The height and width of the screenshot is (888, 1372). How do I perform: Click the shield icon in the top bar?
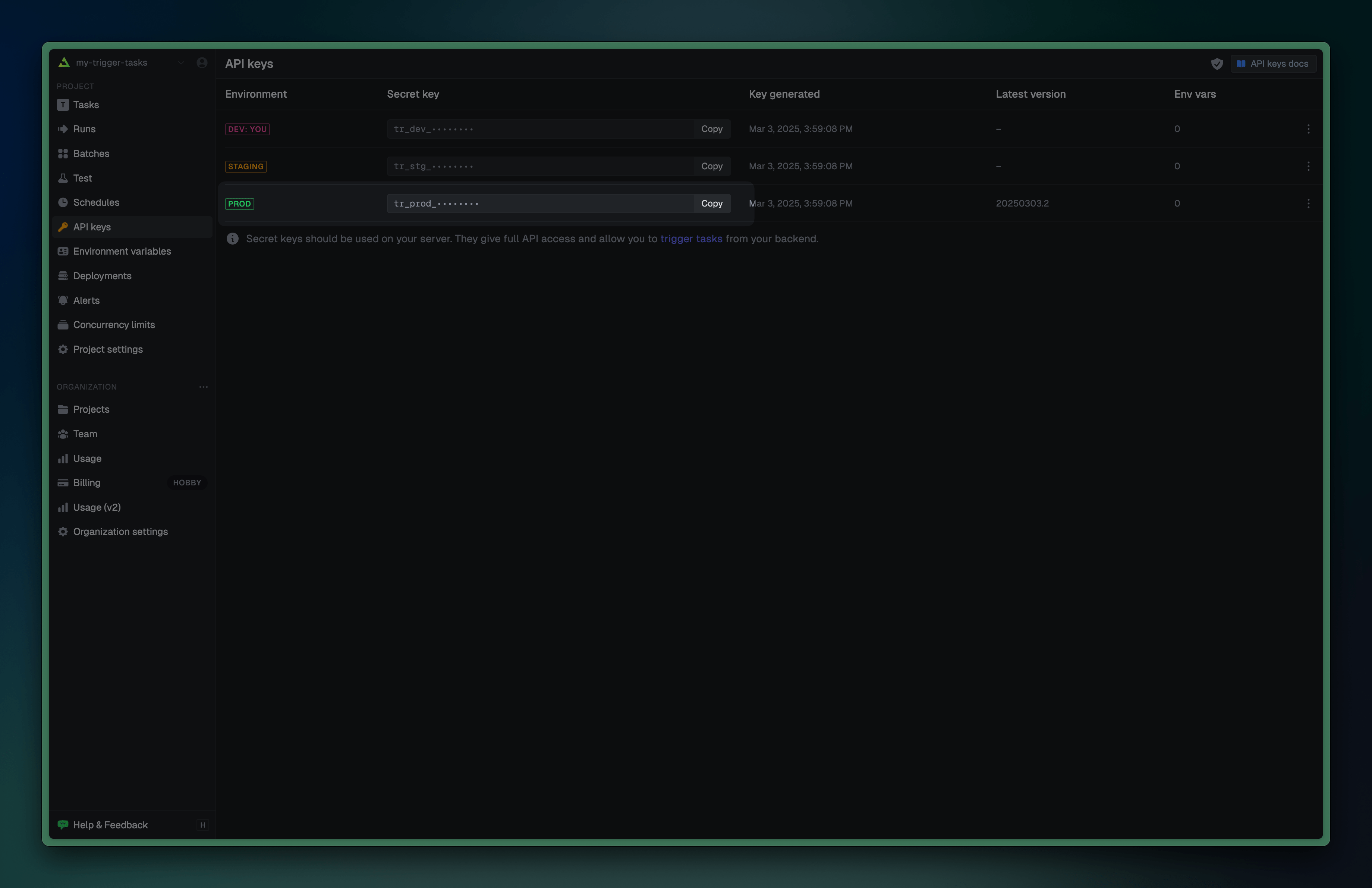1217,63
